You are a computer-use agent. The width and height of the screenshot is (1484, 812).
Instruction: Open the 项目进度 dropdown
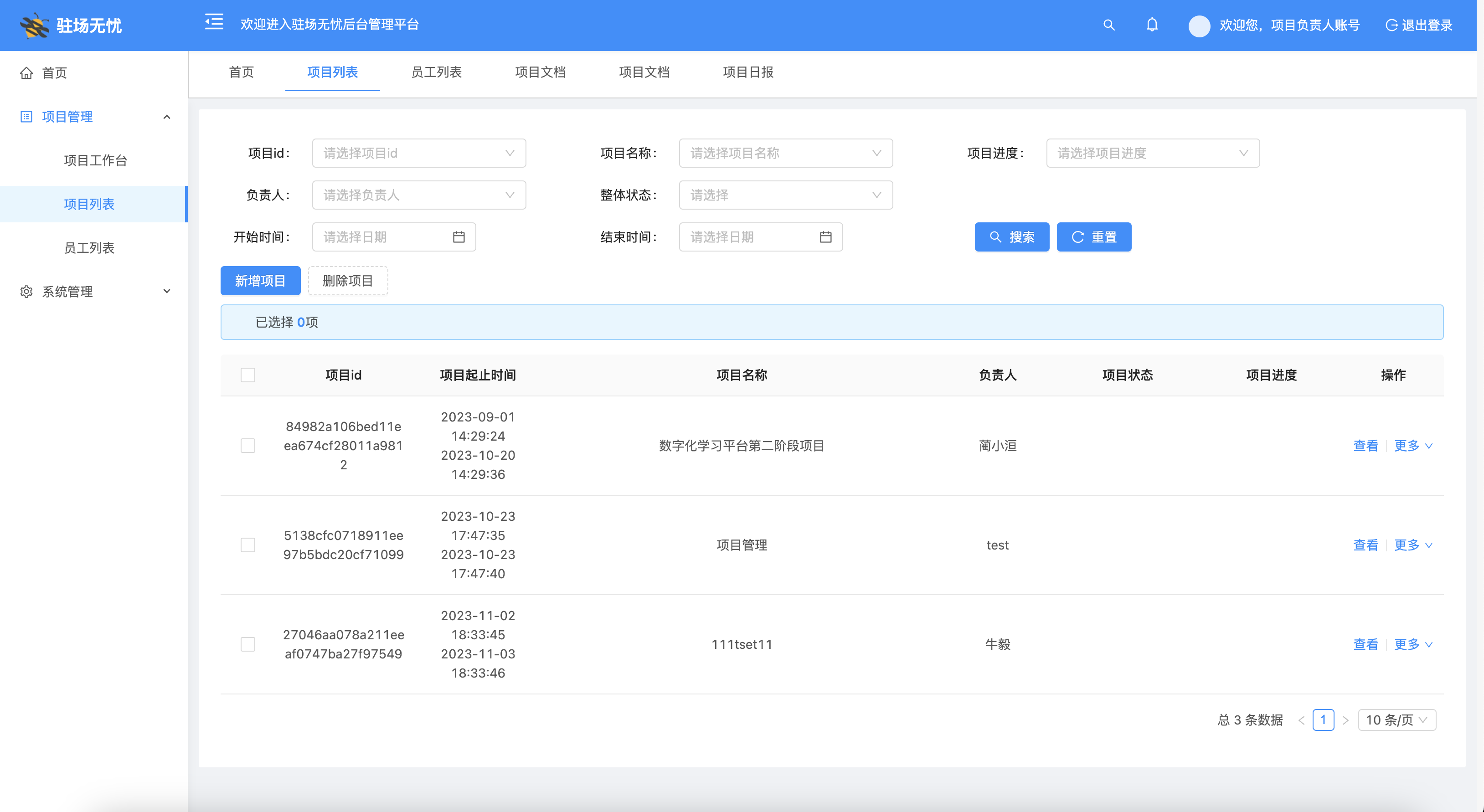(1153, 153)
